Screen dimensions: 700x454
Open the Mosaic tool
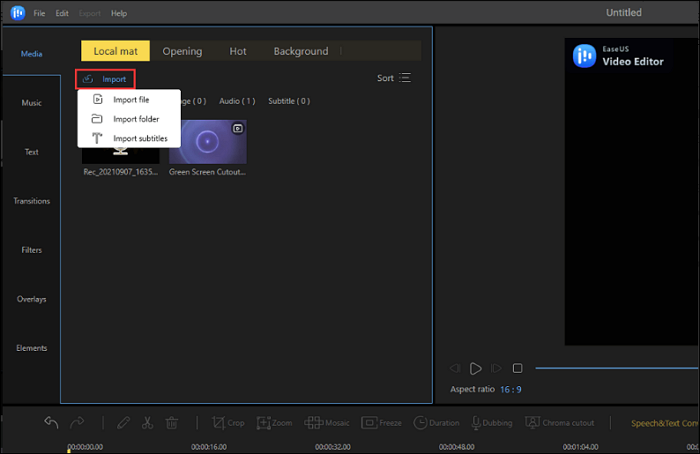(328, 423)
